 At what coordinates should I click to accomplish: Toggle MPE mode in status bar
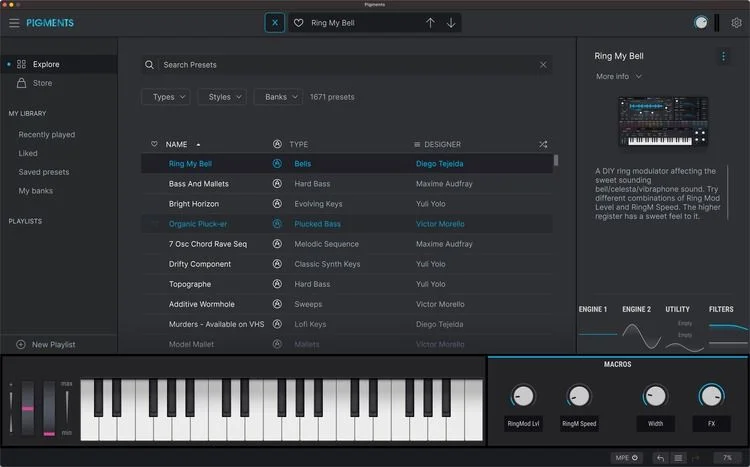click(x=627, y=458)
